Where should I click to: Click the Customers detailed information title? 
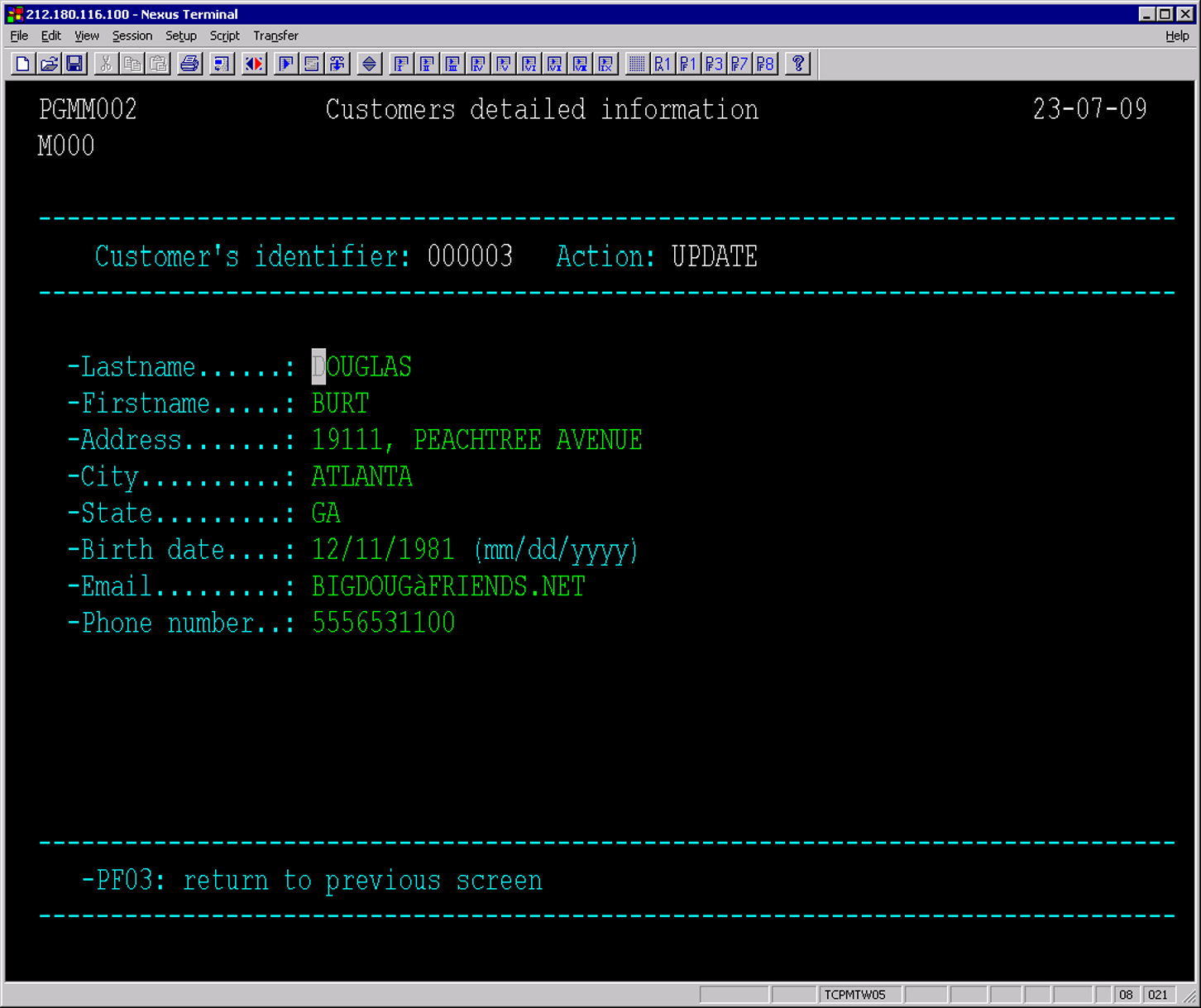click(542, 110)
